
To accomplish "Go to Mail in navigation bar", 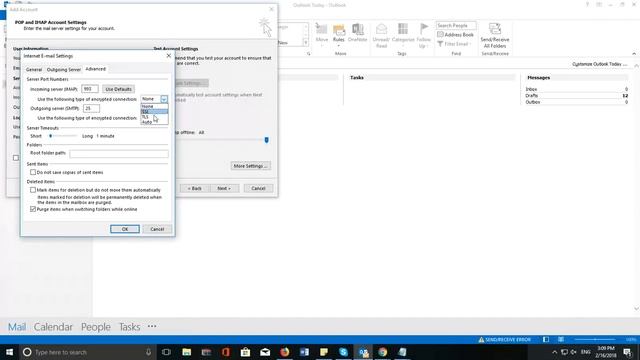I will click(x=17, y=327).
